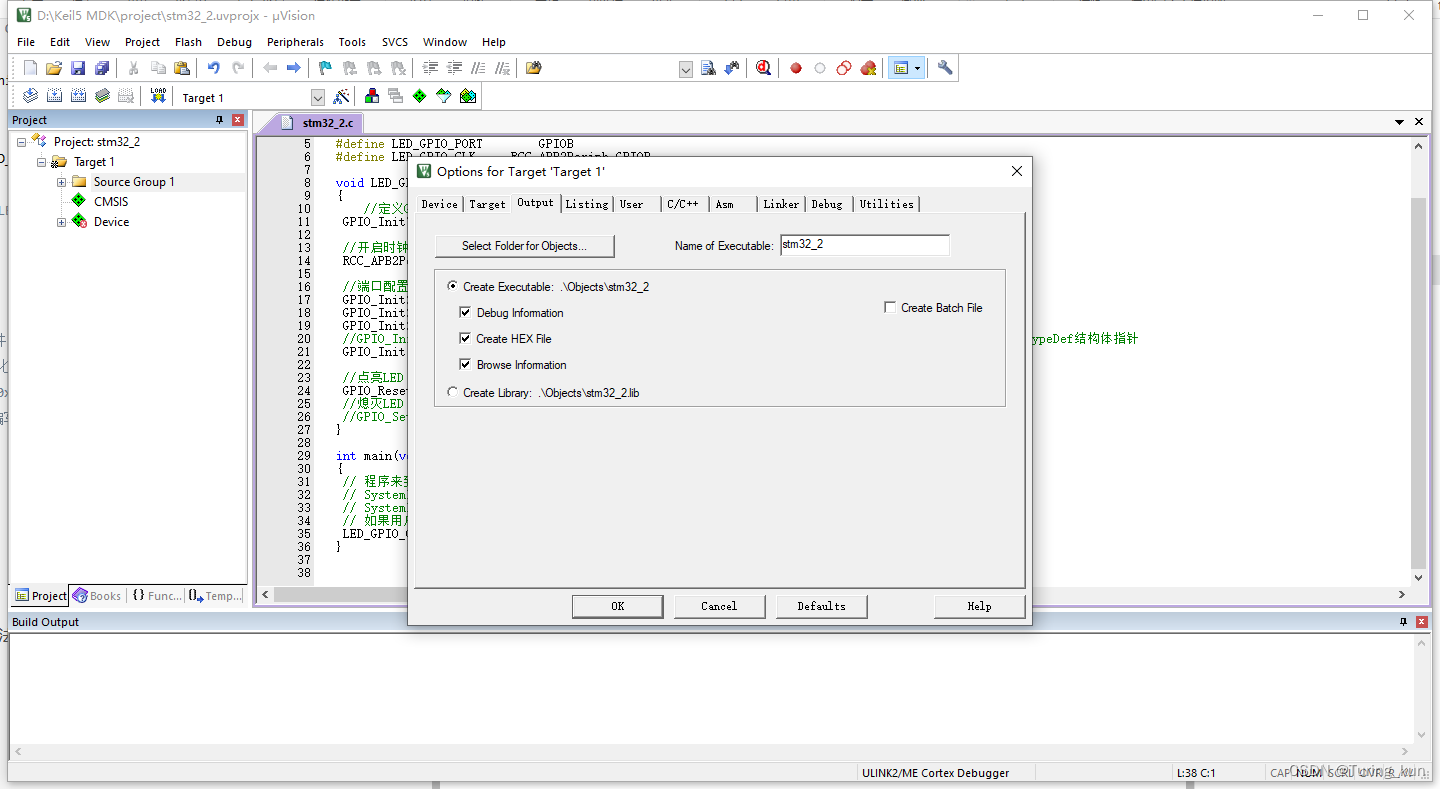This screenshot has height=789, width=1440.
Task: Pin the Build Output panel
Action: click(x=1403, y=622)
